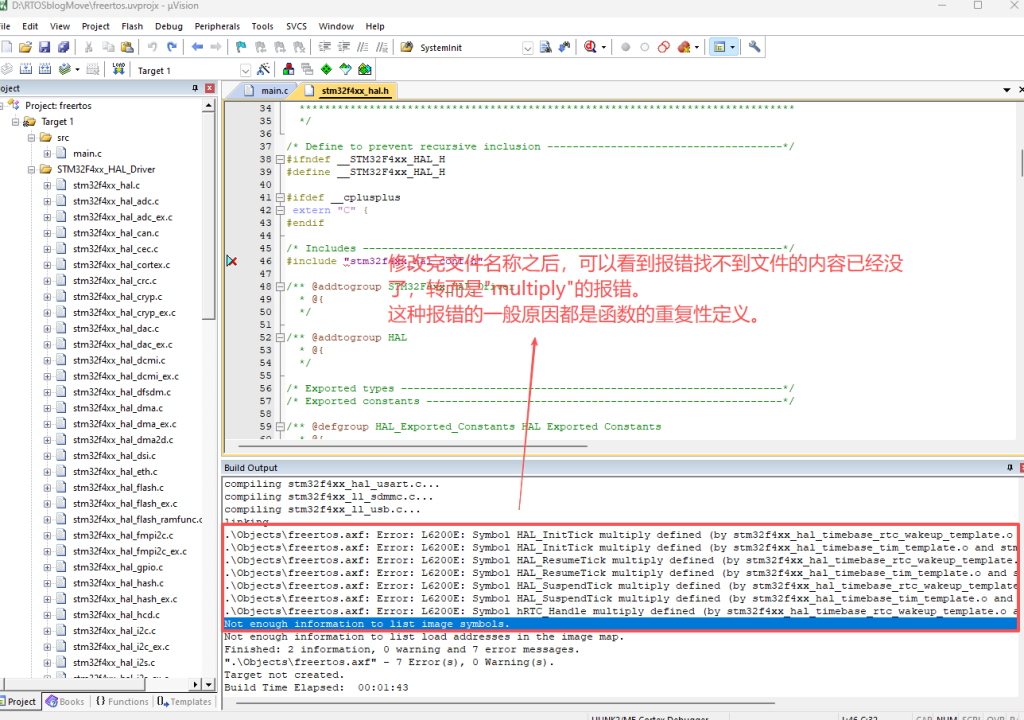Switch to the main.c editor tab

pyautogui.click(x=273, y=91)
